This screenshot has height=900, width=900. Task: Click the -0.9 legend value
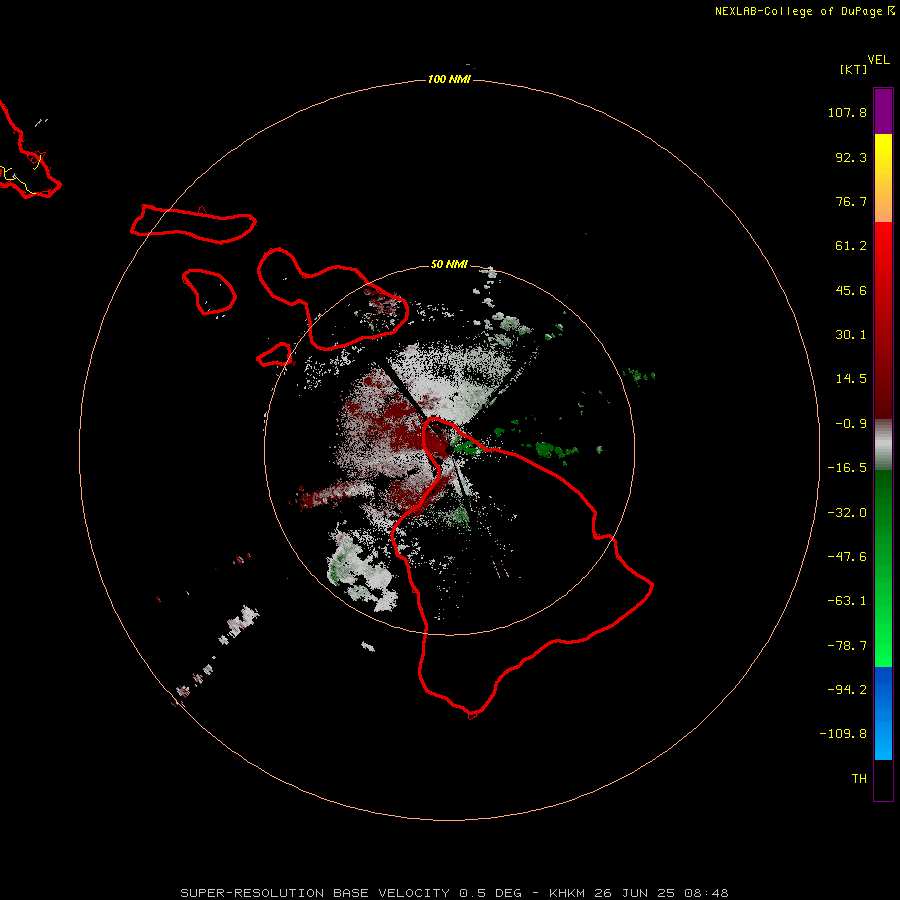[x=851, y=424]
